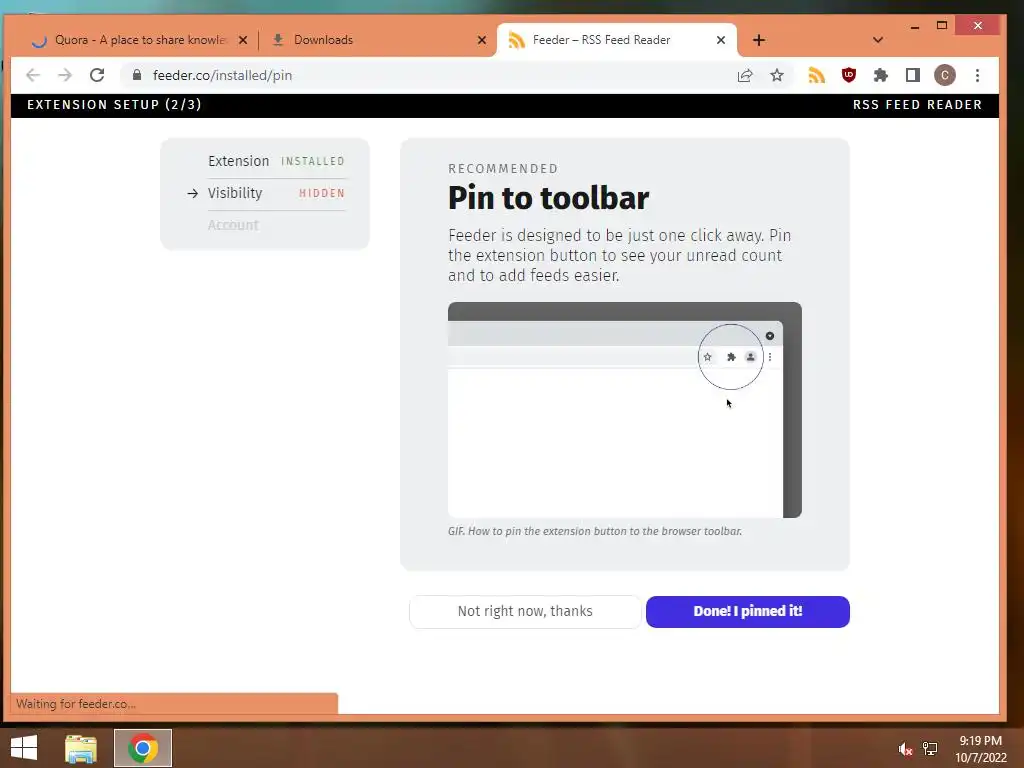The height and width of the screenshot is (768, 1024).
Task: Open File Explorer from the taskbar
Action: click(x=81, y=748)
